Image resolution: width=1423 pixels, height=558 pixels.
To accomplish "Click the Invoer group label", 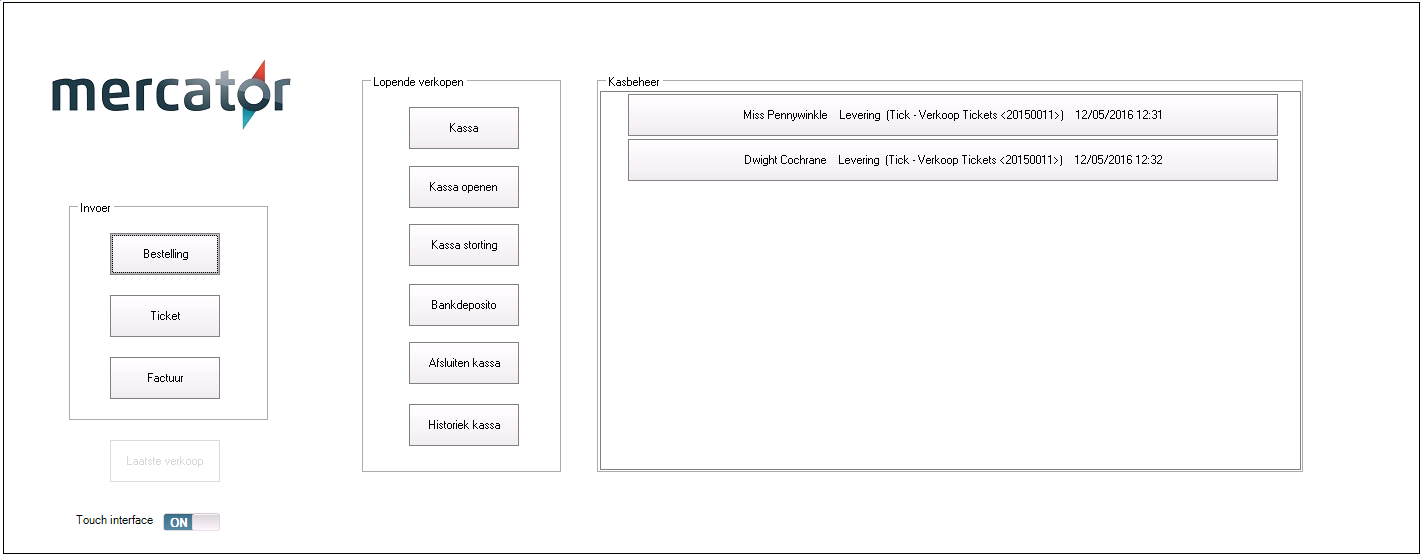I will 96,208.
